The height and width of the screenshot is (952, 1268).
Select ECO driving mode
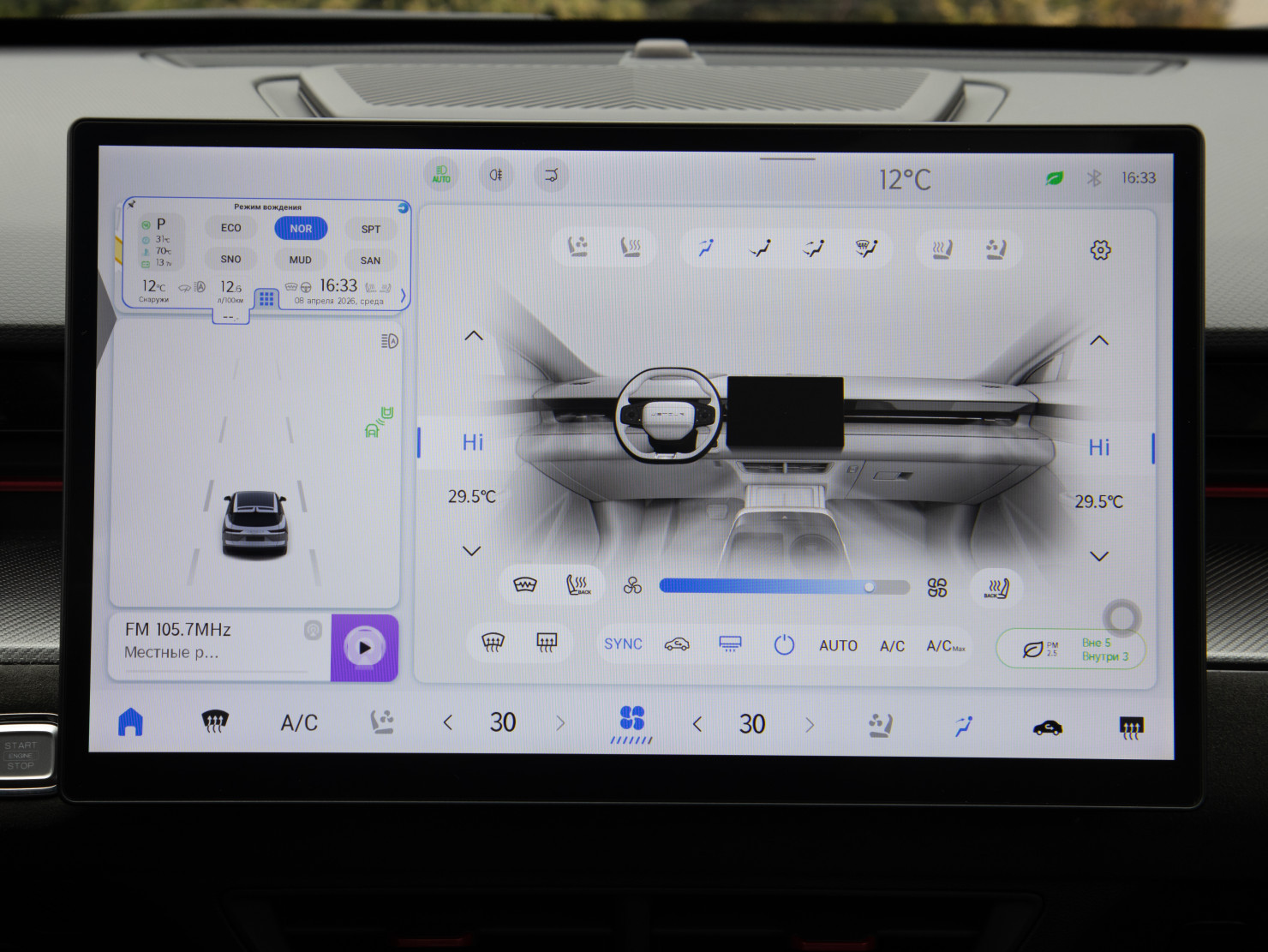point(230,228)
